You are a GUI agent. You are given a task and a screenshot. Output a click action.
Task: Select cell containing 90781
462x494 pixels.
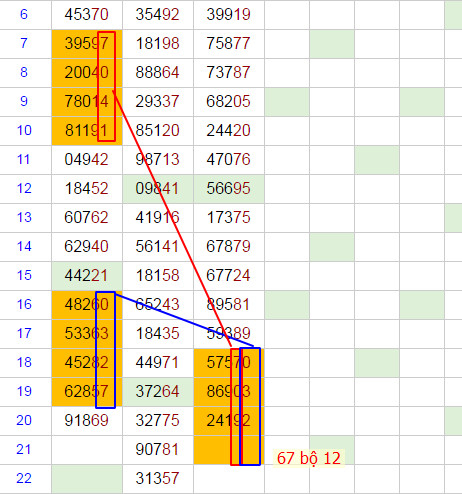tap(158, 450)
